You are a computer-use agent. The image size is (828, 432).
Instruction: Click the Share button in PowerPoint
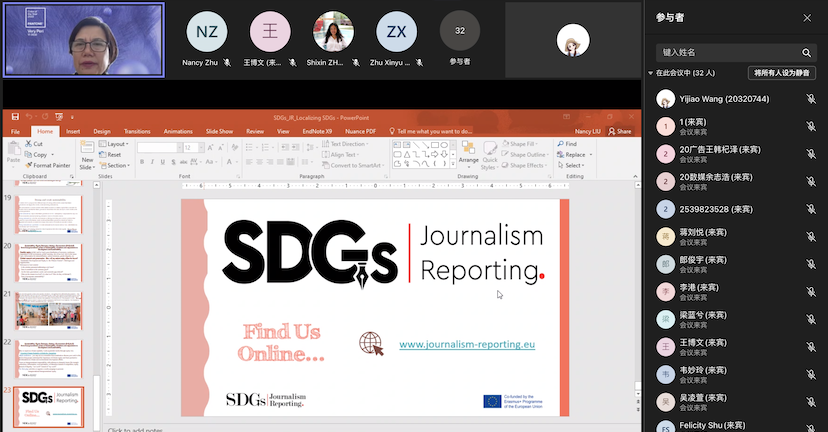620,132
